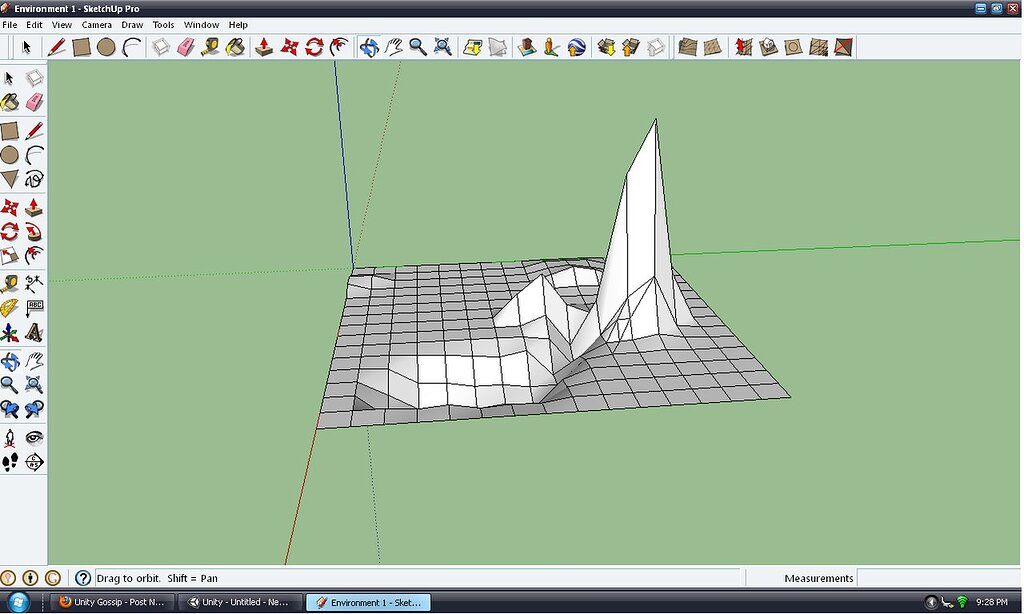Activate the Paint Bucket tool in top toolbar

(234, 47)
